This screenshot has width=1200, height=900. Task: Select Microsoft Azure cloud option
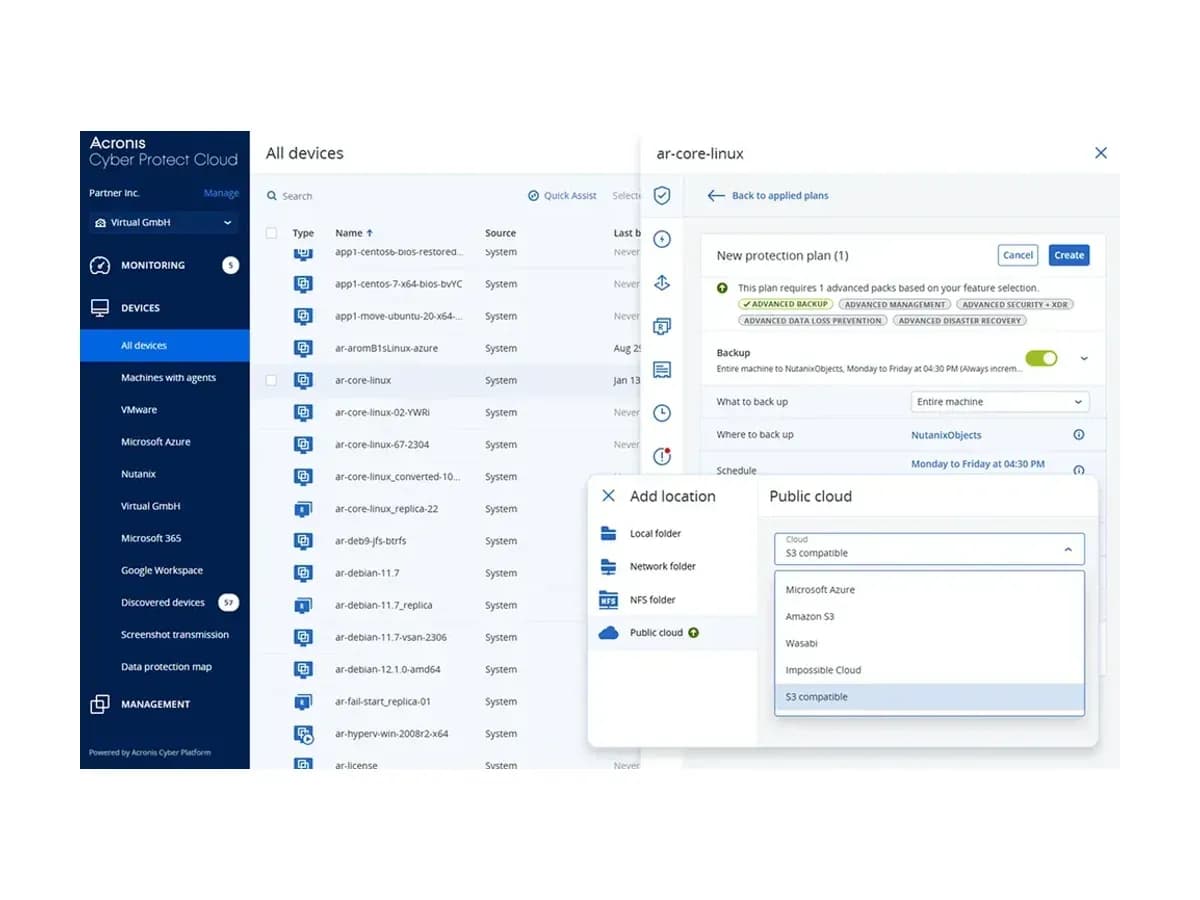[929, 590]
